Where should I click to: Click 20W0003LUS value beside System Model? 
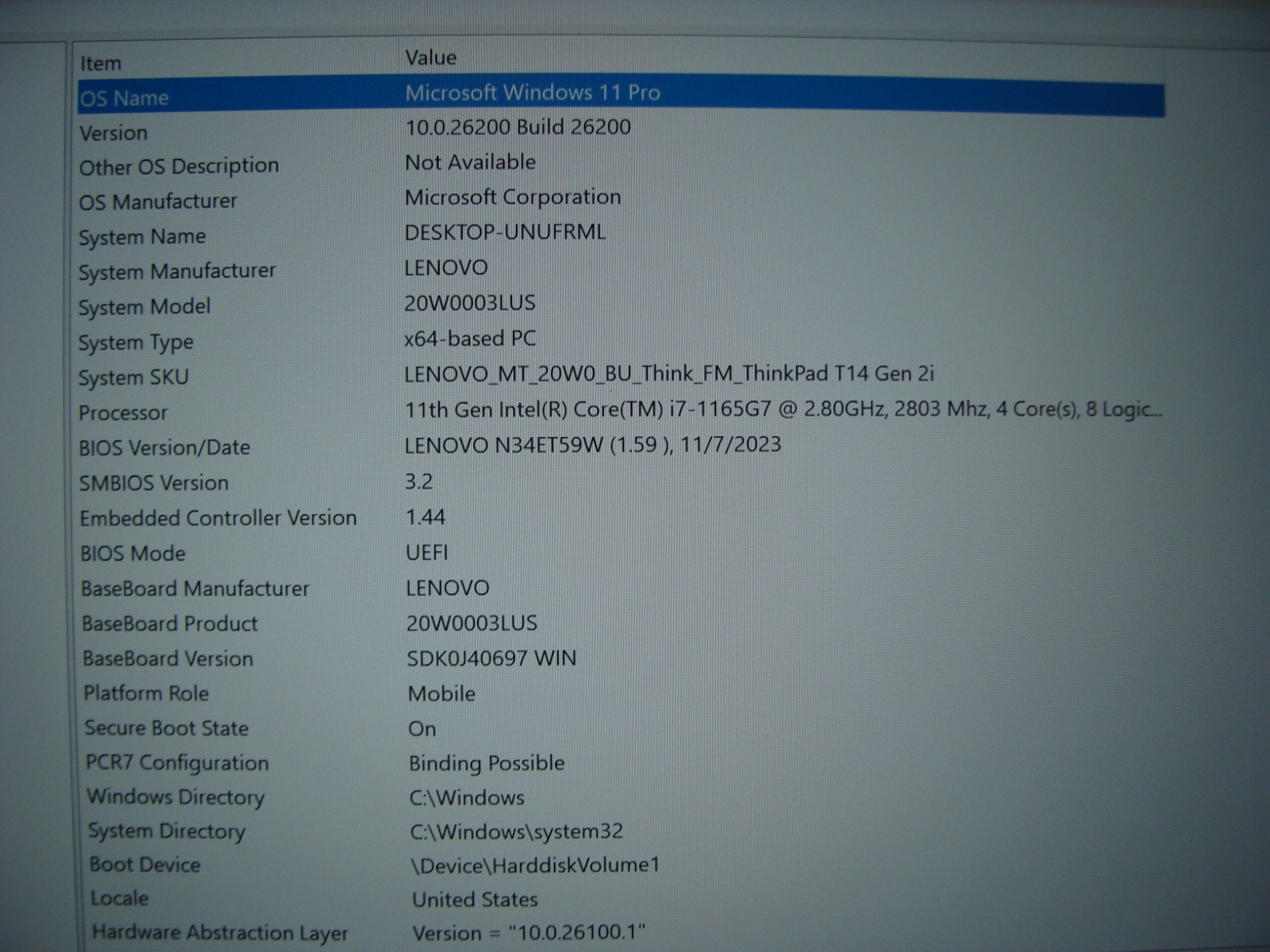470,303
